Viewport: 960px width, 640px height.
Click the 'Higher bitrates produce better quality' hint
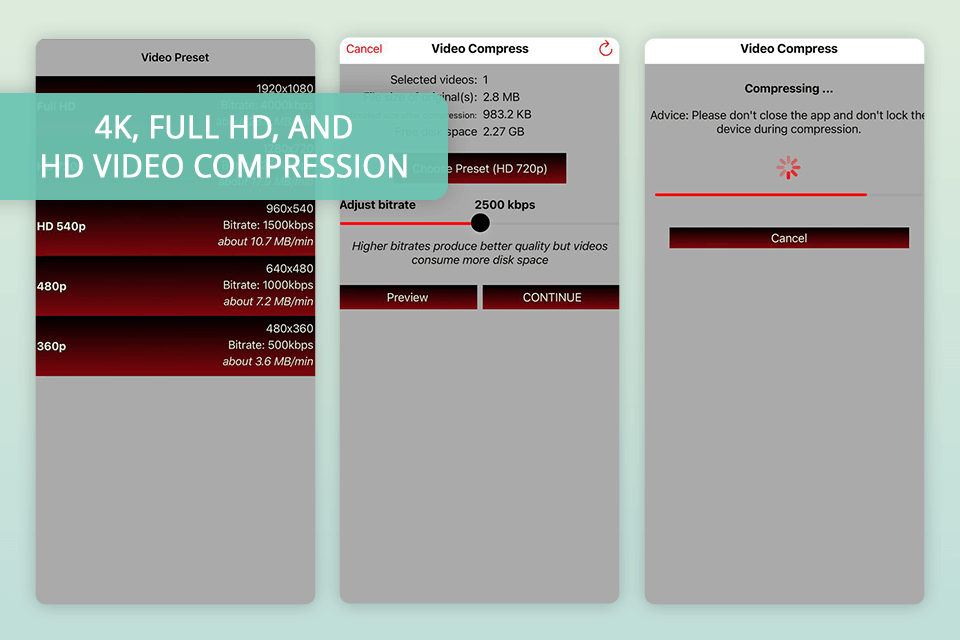479,252
